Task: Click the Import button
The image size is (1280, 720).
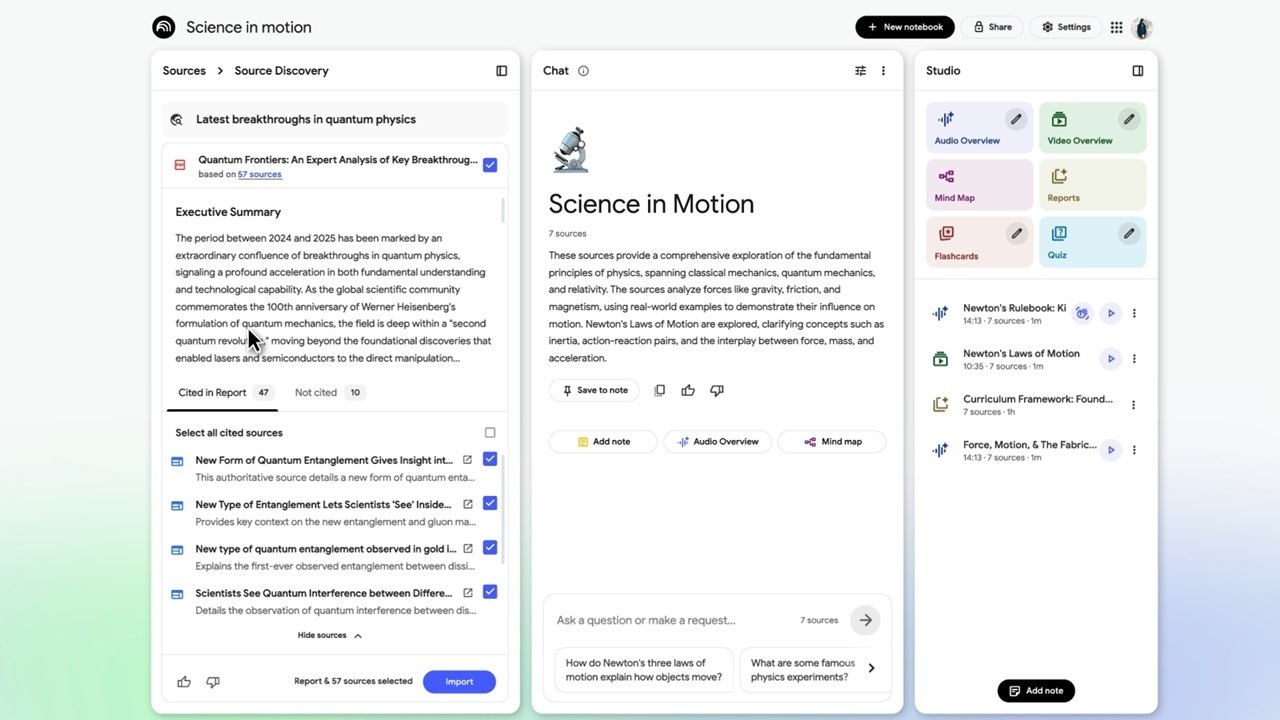Action: (459, 682)
